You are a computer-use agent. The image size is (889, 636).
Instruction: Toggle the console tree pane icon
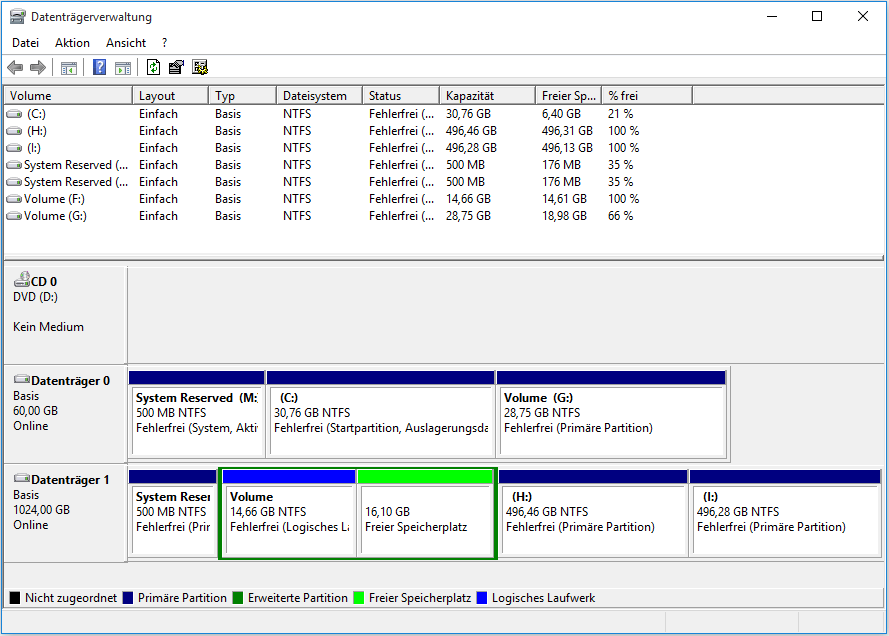67,67
